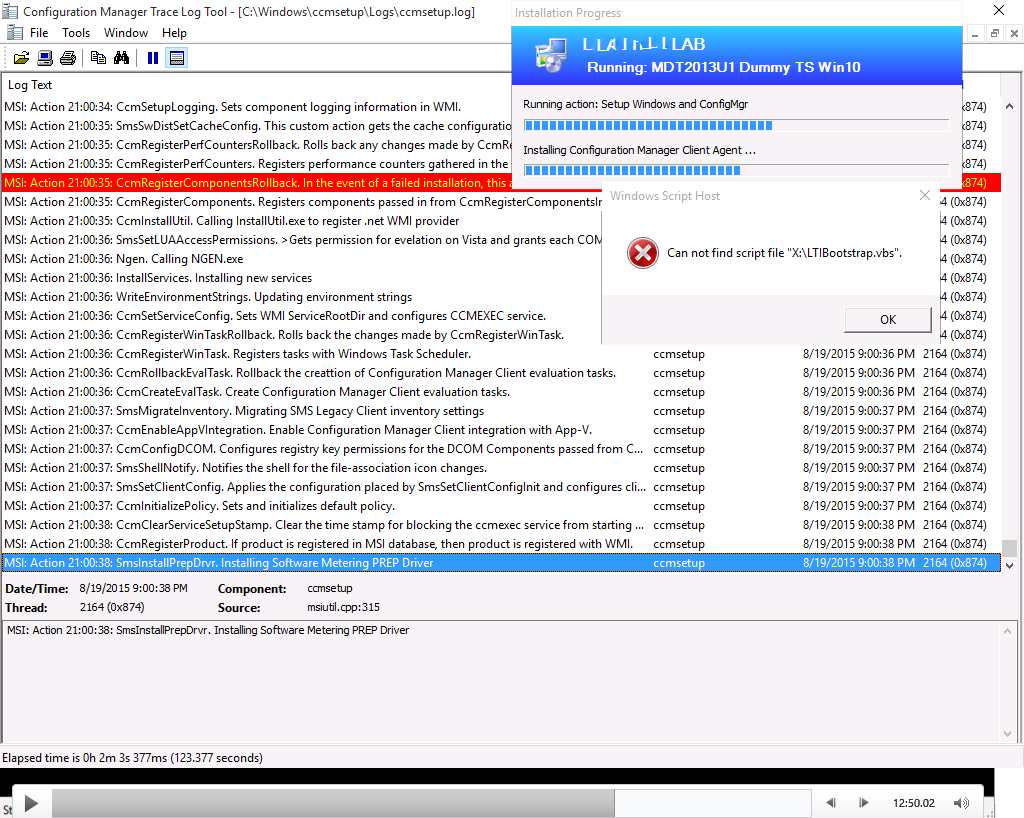
Task: Select the Ngen. Calling NGEN.exe log row
Action: [x=502, y=259]
